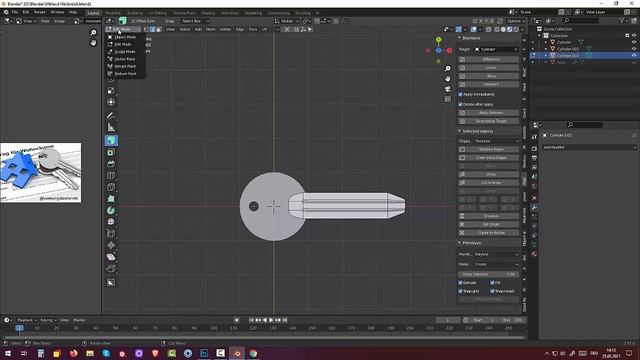The height and width of the screenshot is (360, 640).
Task: Click the blue Z axis on the gizmo
Action: coord(438,51)
